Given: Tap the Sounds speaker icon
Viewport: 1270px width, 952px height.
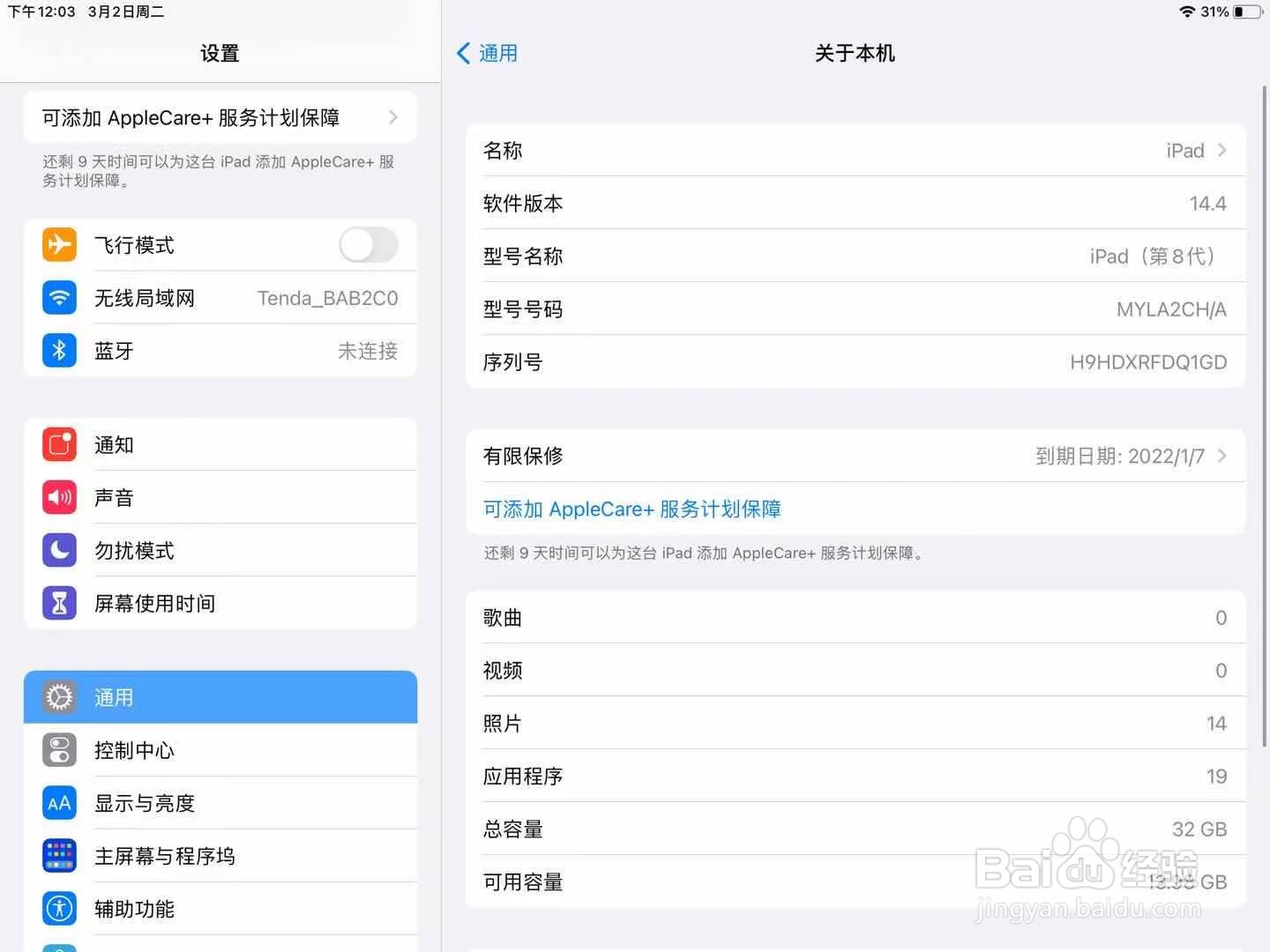Looking at the screenshot, I should pyautogui.click(x=59, y=497).
